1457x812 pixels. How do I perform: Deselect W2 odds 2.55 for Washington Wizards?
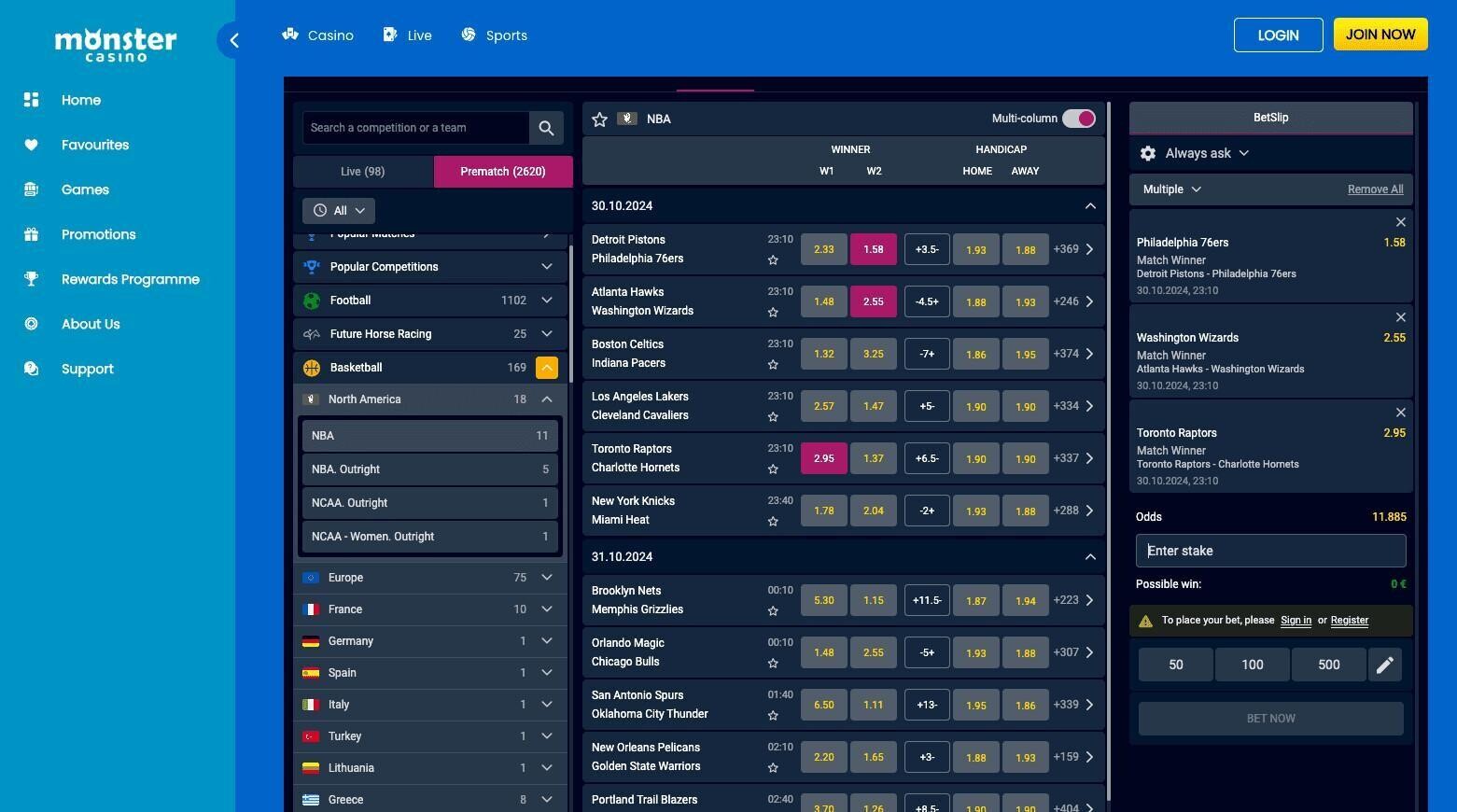point(874,301)
